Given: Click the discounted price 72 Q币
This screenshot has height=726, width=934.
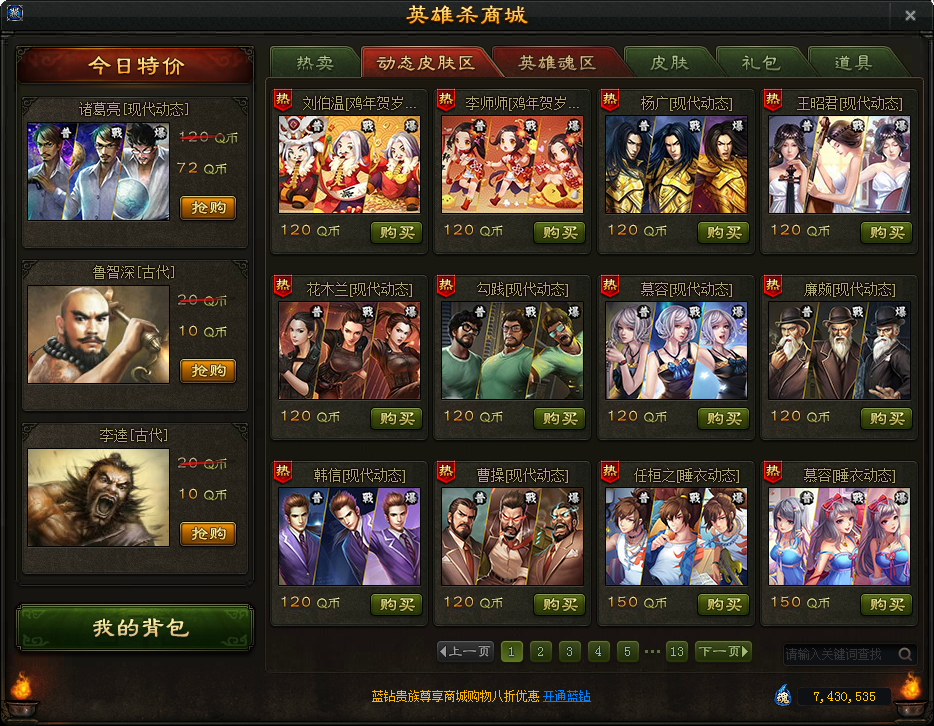Looking at the screenshot, I should click(x=201, y=169).
